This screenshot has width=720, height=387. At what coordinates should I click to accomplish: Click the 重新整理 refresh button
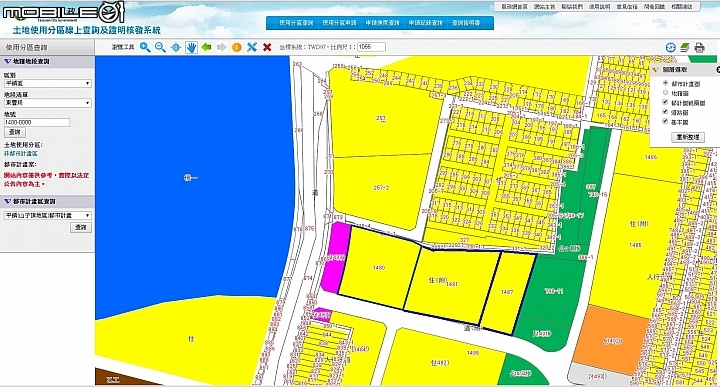[x=687, y=137]
